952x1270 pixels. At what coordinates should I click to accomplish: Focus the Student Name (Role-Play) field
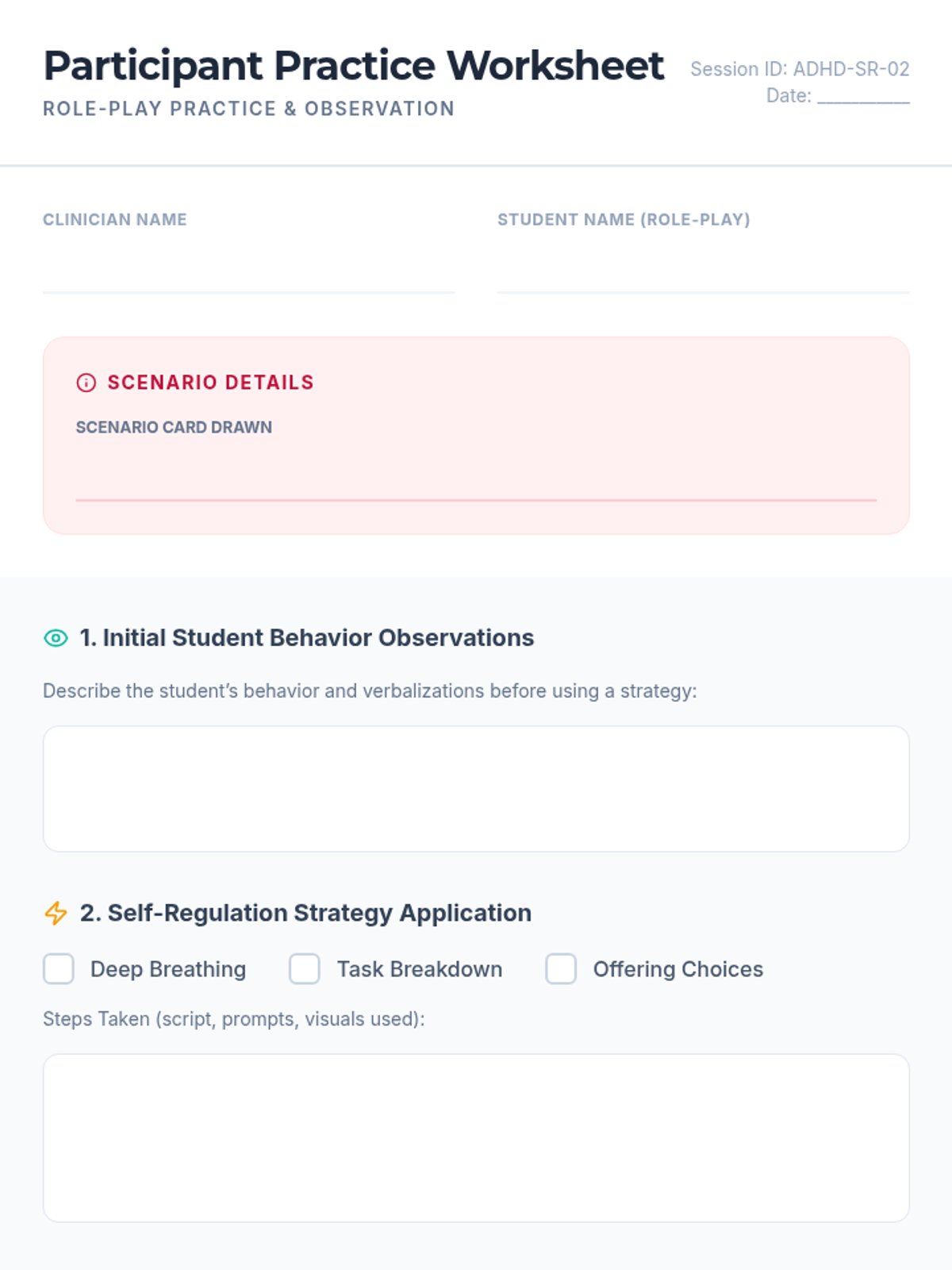[703, 274]
